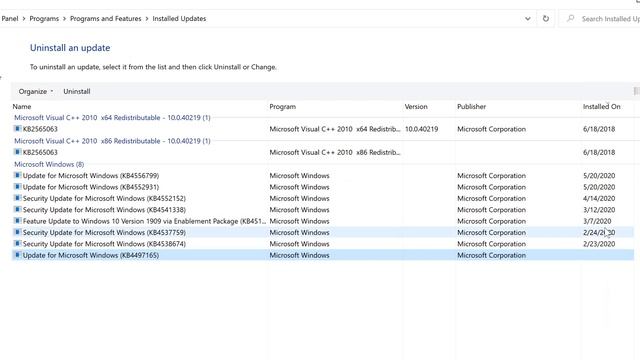Click the Uninstall an update heading

[70, 48]
